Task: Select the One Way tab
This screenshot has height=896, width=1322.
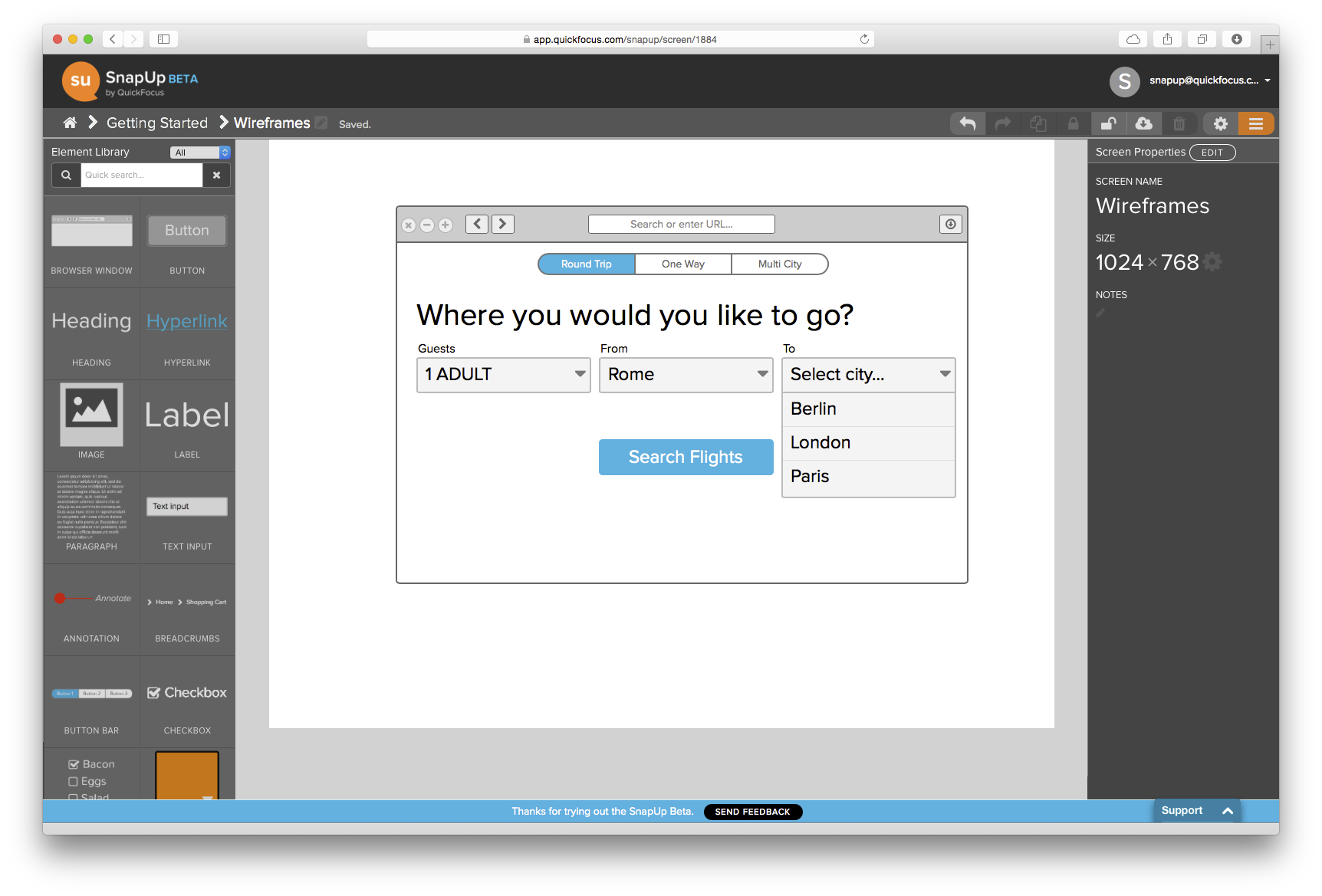Action: tap(683, 264)
